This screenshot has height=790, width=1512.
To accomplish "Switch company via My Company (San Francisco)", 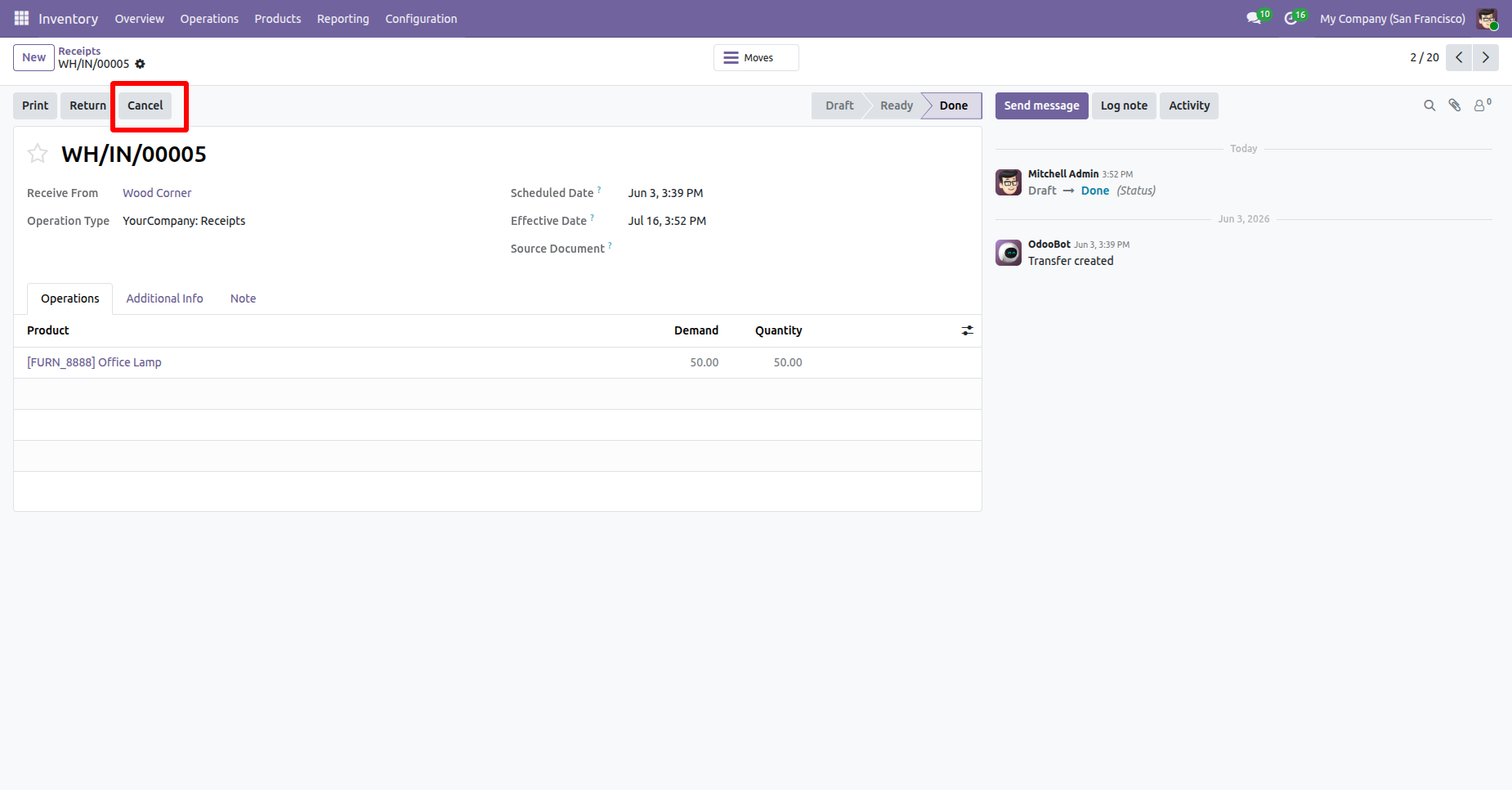I will click(1393, 18).
